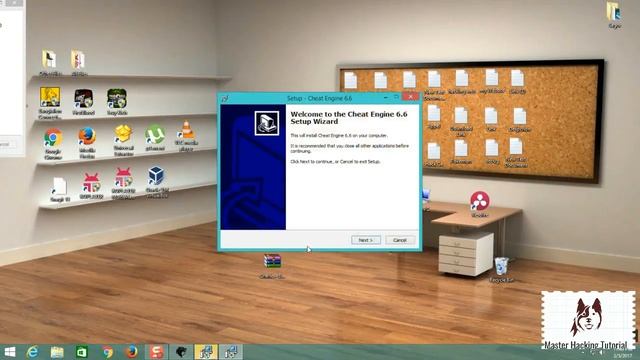The image size is (640, 360).
Task: Cancel the Cheat Engine setup
Action: pyautogui.click(x=400, y=240)
